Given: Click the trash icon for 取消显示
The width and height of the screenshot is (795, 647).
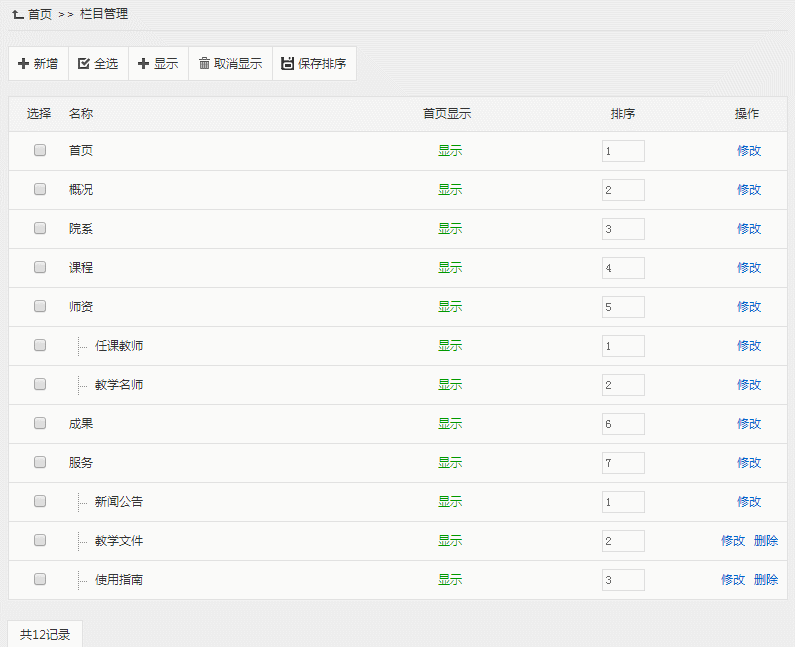Looking at the screenshot, I should point(204,64).
